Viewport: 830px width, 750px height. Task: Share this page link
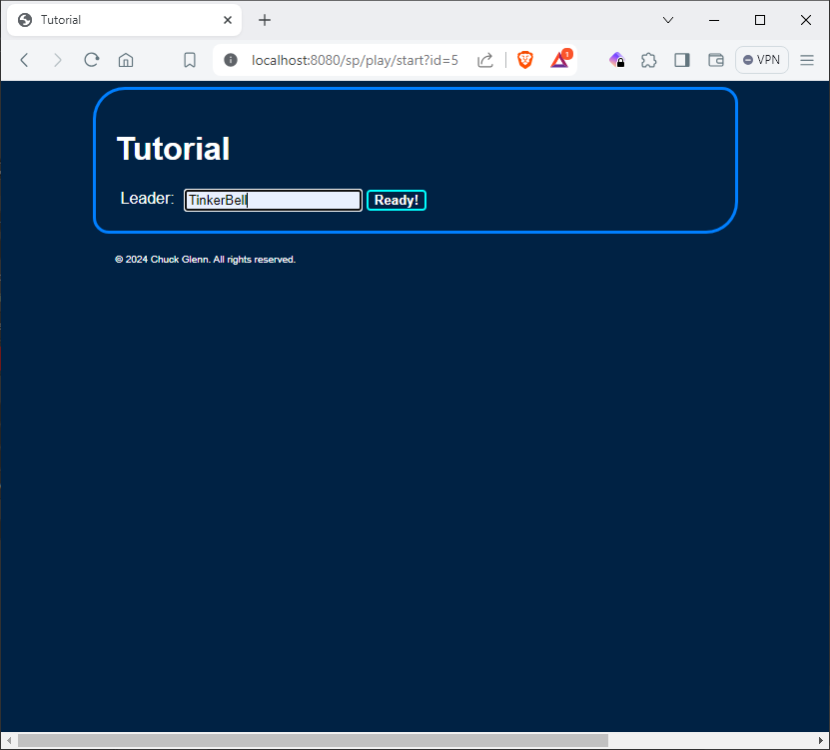(485, 60)
